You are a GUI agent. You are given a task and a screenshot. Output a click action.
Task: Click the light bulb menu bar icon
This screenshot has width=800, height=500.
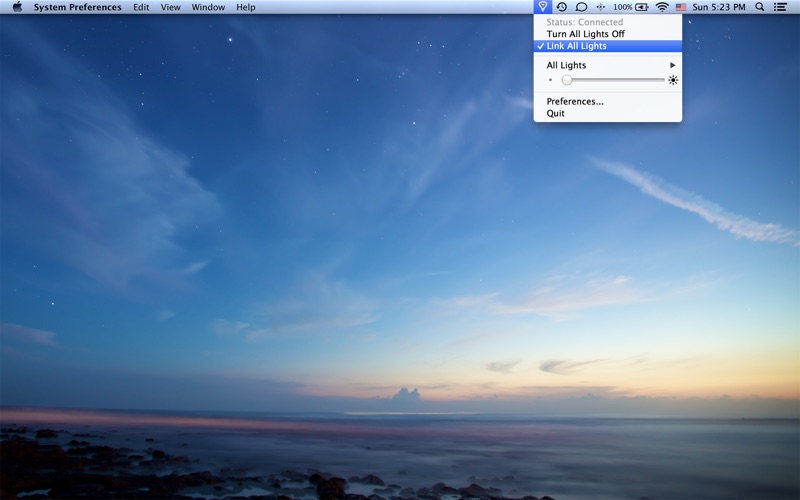(x=542, y=7)
